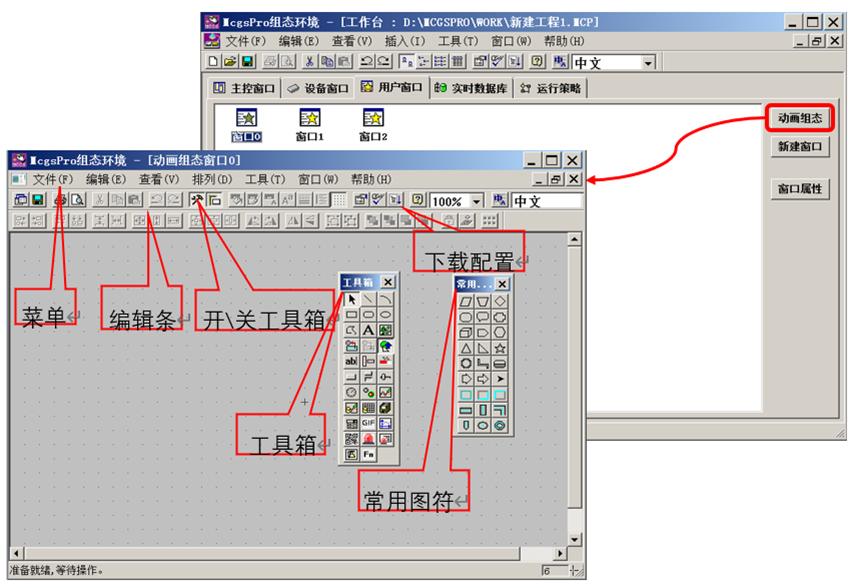Click the language input field showing 中文 in animation toolbar
Screen dimensions: 865x588
tap(546, 201)
